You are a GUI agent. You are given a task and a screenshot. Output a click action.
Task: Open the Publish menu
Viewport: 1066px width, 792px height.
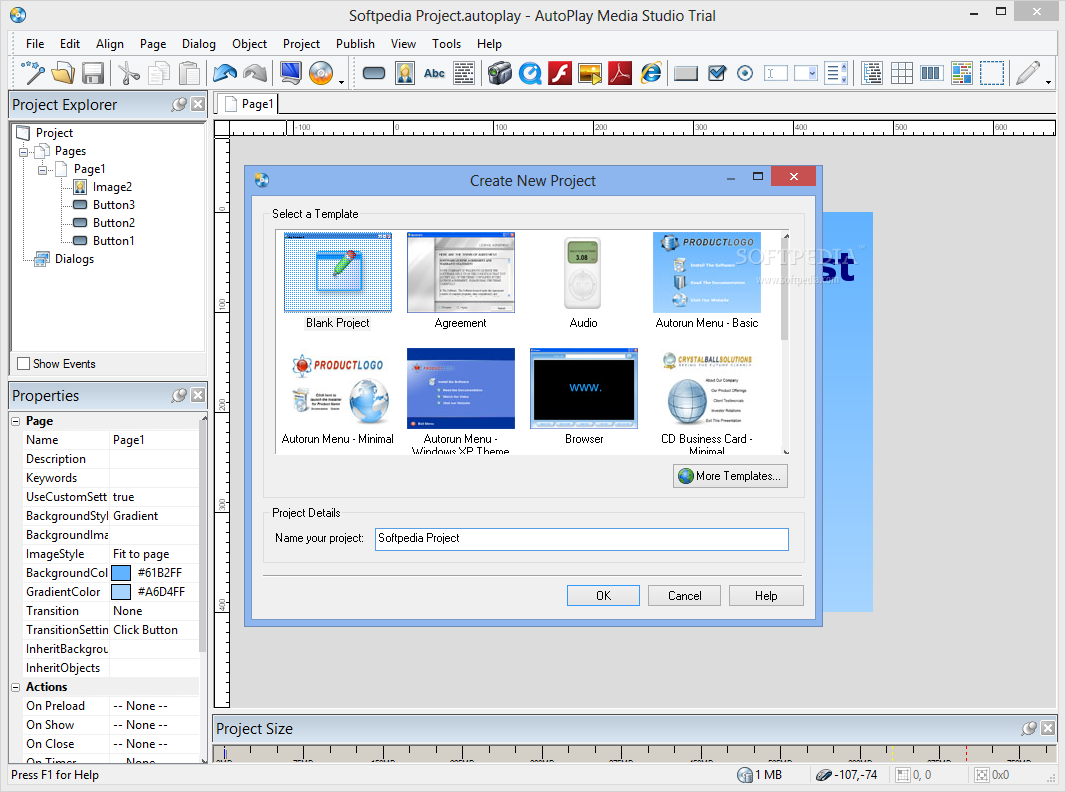(355, 44)
